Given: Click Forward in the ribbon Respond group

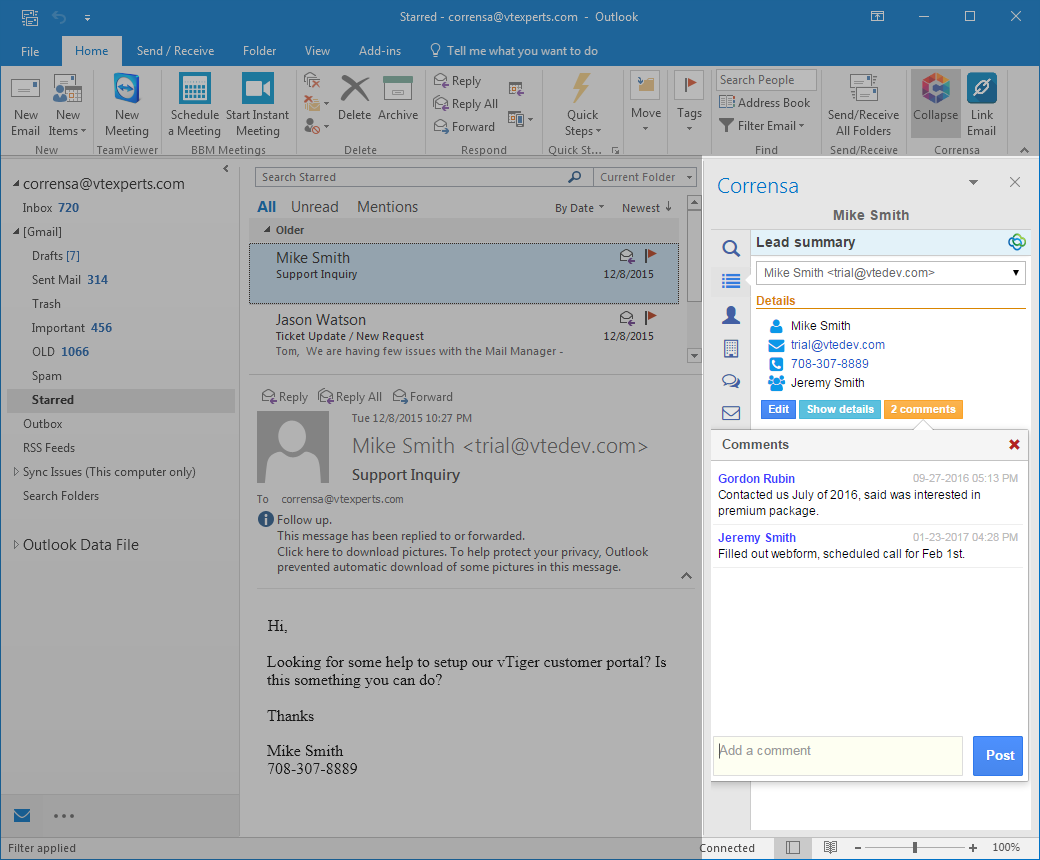Looking at the screenshot, I should tap(464, 127).
